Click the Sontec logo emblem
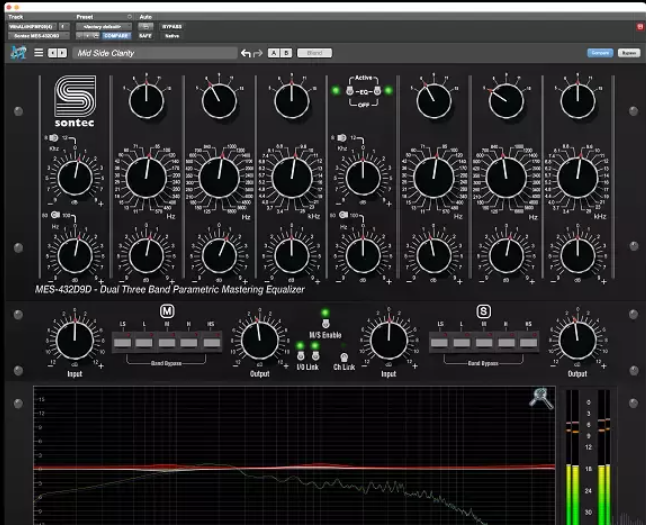Viewport: 646px width, 525px height. [x=75, y=96]
